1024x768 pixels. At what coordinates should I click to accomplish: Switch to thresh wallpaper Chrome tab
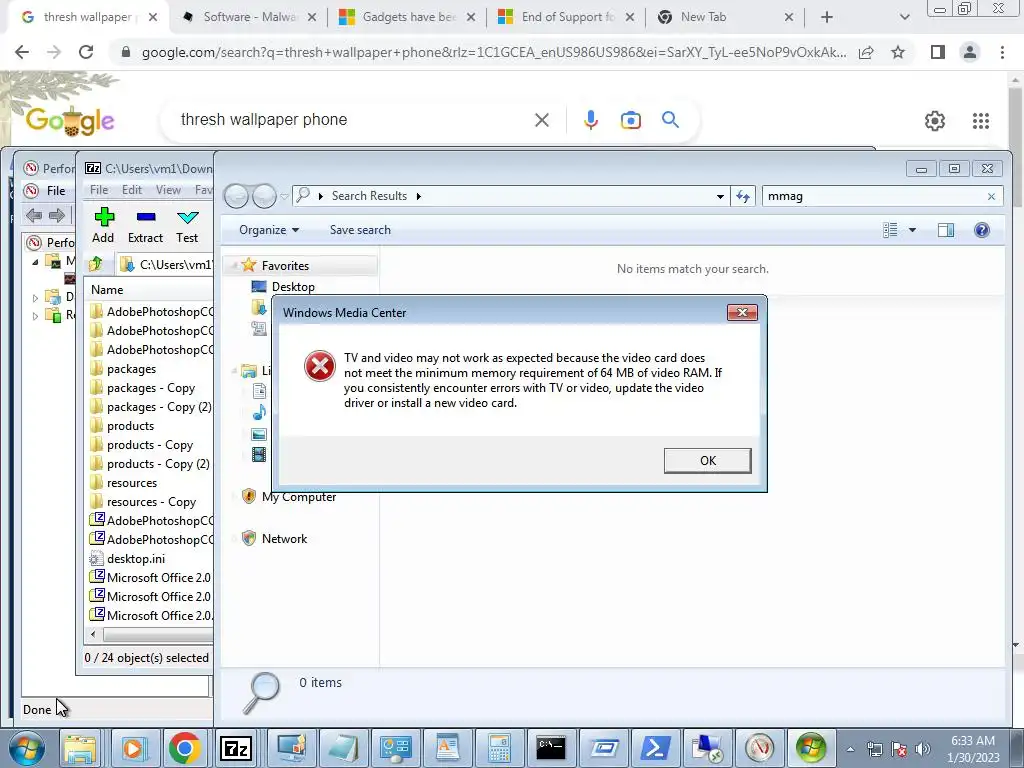(86, 17)
